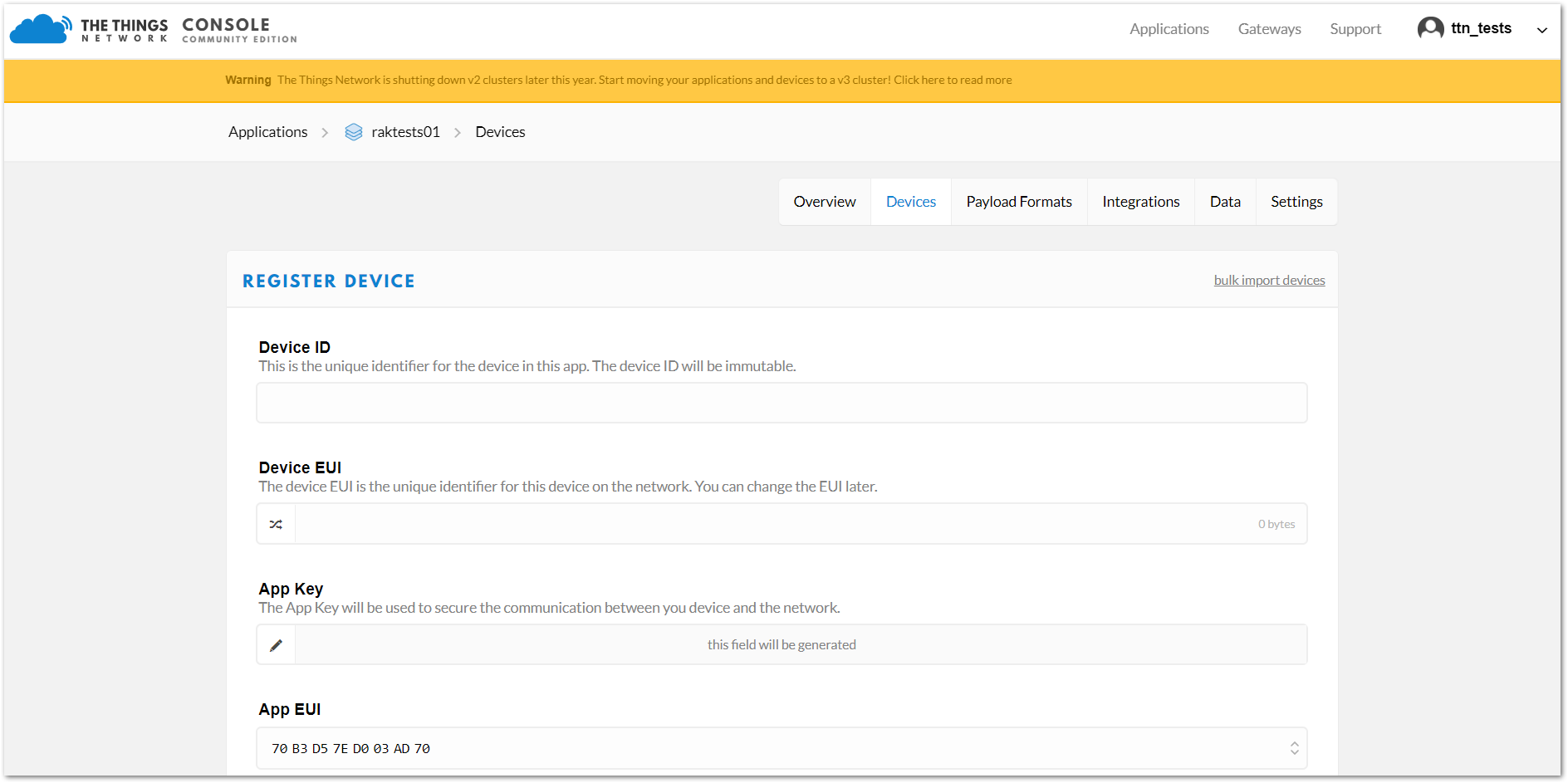The image size is (1568, 783).
Task: Click the ttn_tests username label
Action: click(x=1481, y=28)
